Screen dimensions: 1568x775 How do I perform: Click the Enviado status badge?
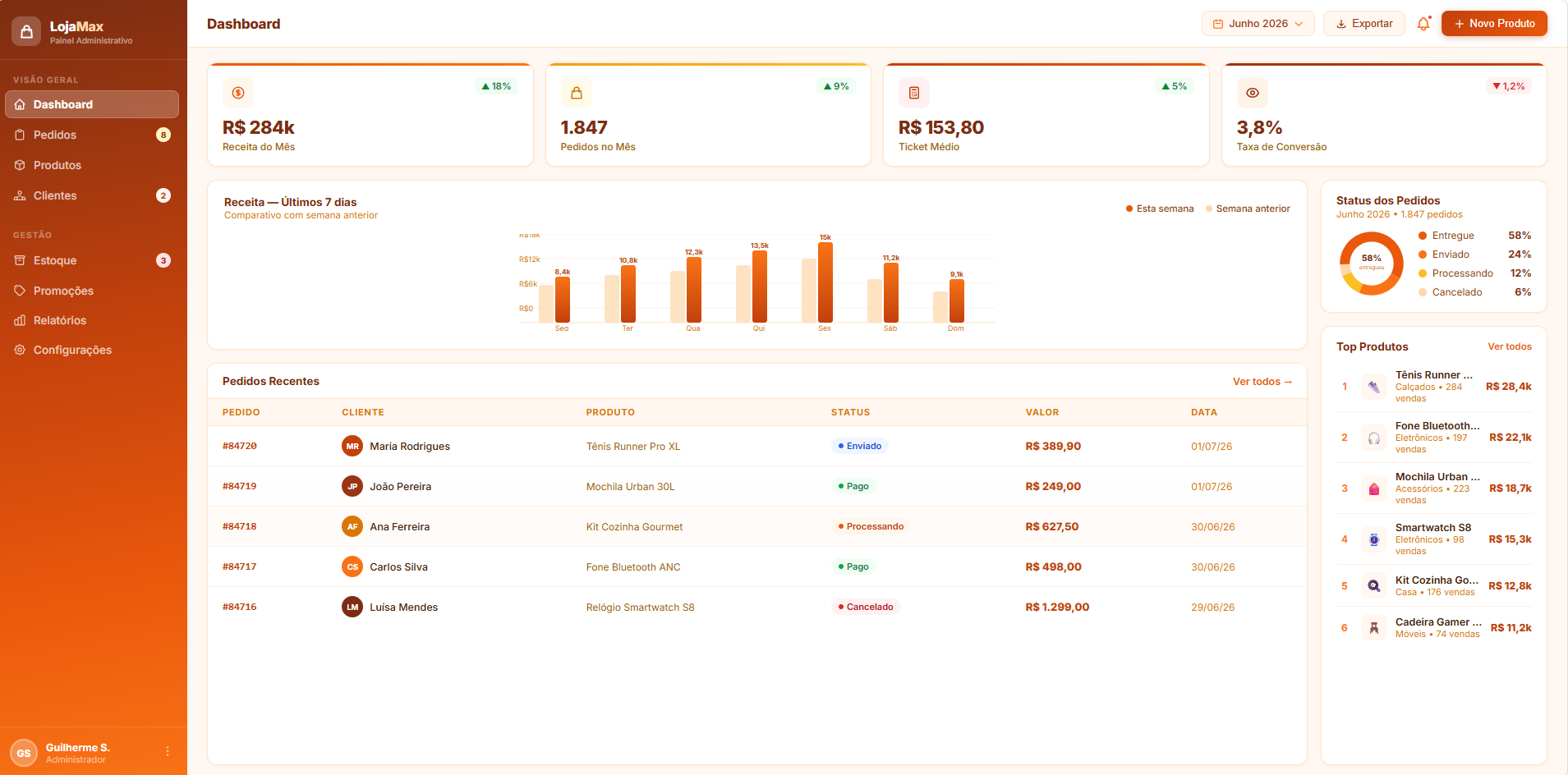(859, 447)
